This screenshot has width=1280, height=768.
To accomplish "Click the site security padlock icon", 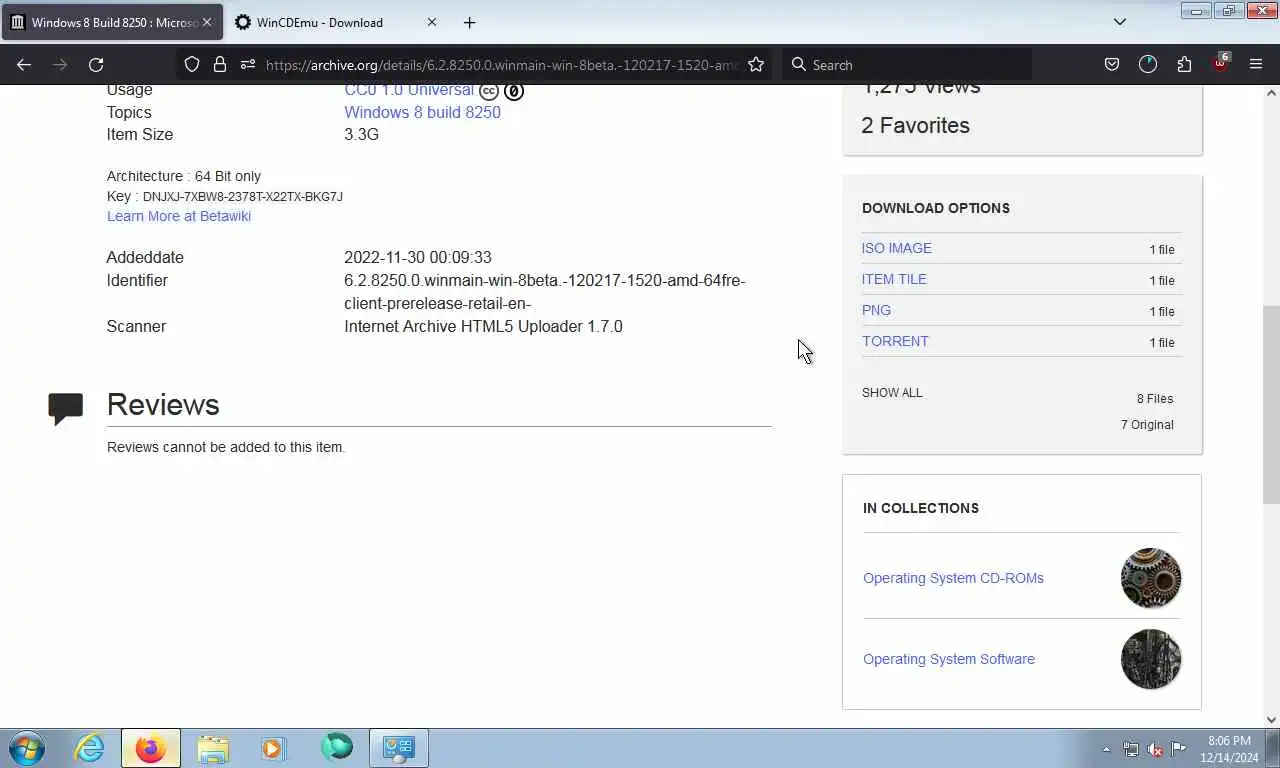I will click(x=220, y=64).
